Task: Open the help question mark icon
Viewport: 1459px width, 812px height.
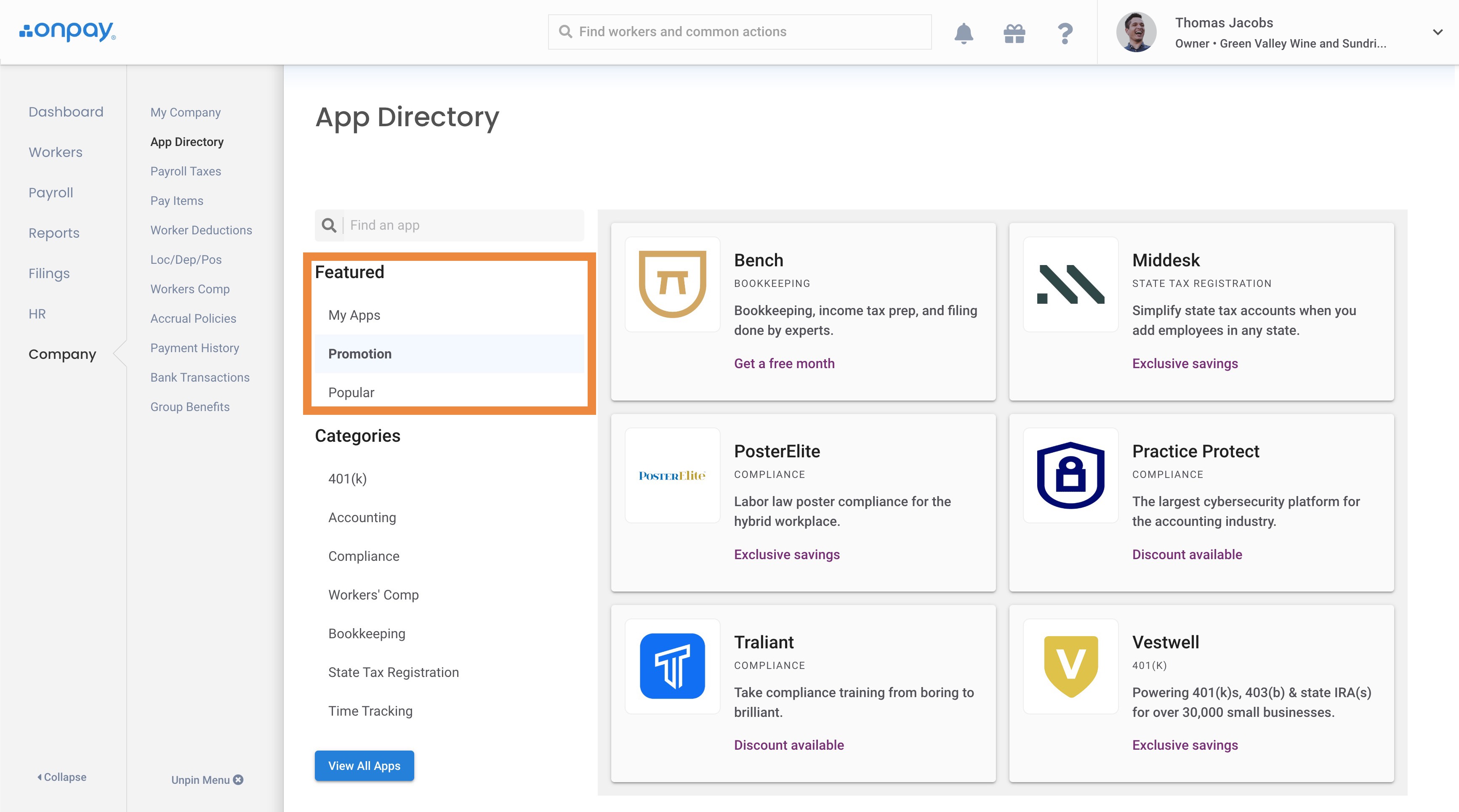Action: [1065, 33]
